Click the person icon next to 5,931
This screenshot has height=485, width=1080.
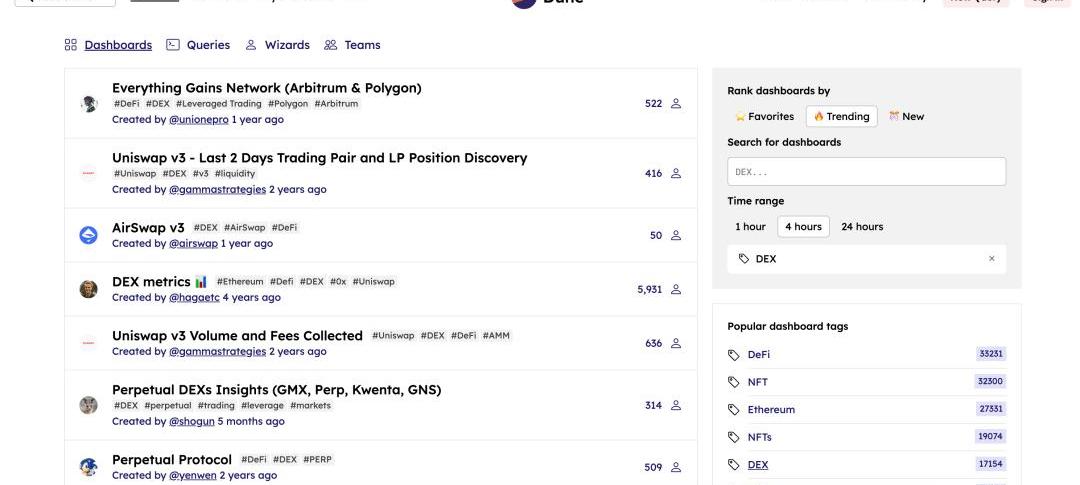pos(676,289)
